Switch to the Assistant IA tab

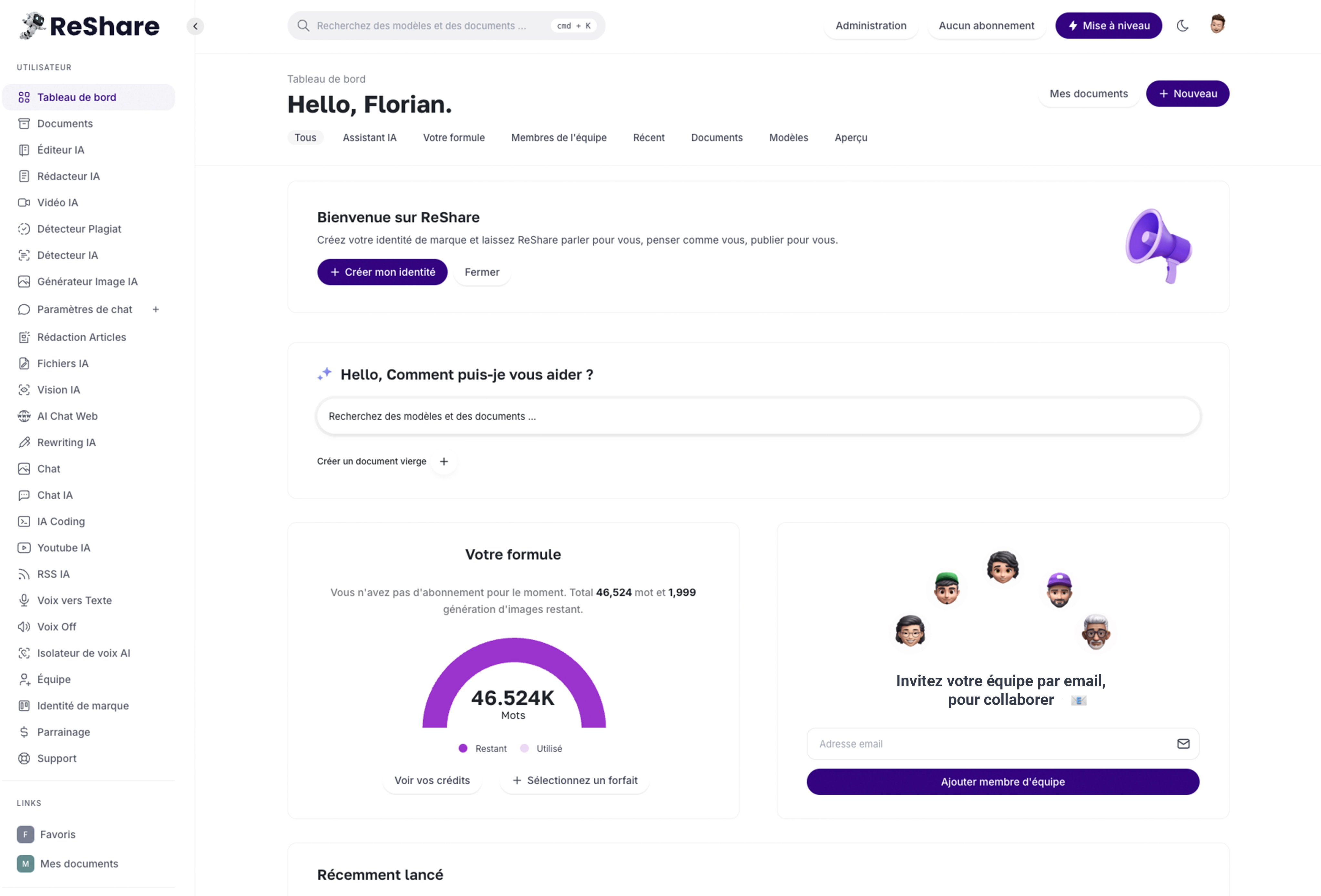pos(369,137)
